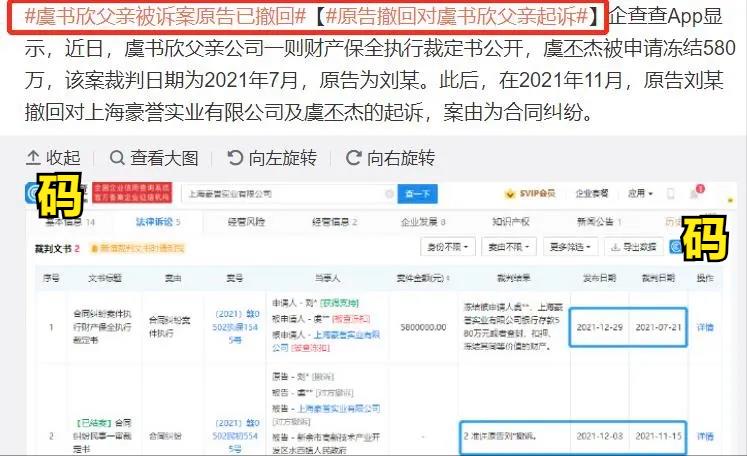The image size is (747, 456).
Task: Expand the 应用 dropdown menu
Action: (x=640, y=193)
